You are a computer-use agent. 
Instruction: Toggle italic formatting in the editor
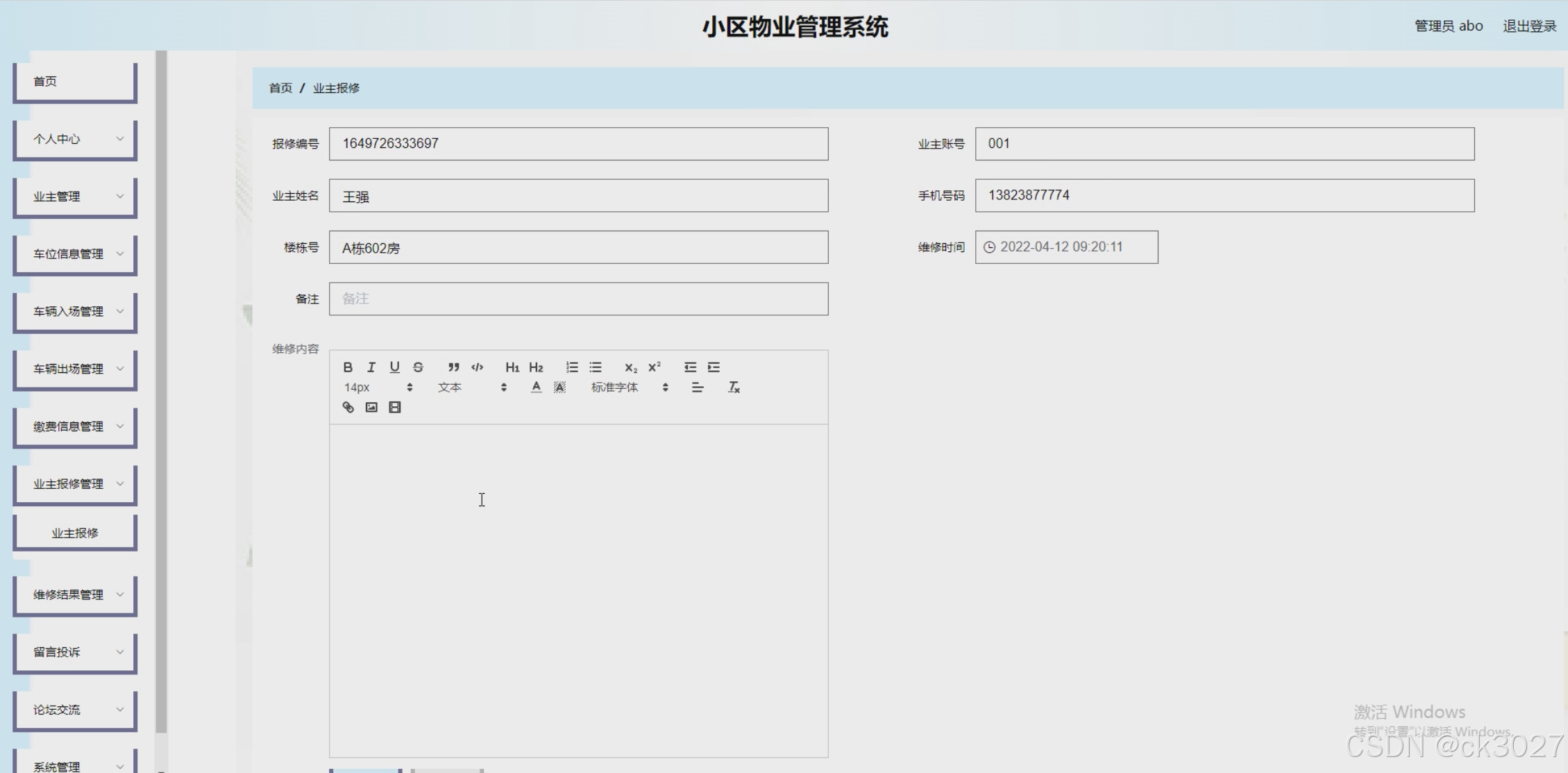[x=371, y=367]
